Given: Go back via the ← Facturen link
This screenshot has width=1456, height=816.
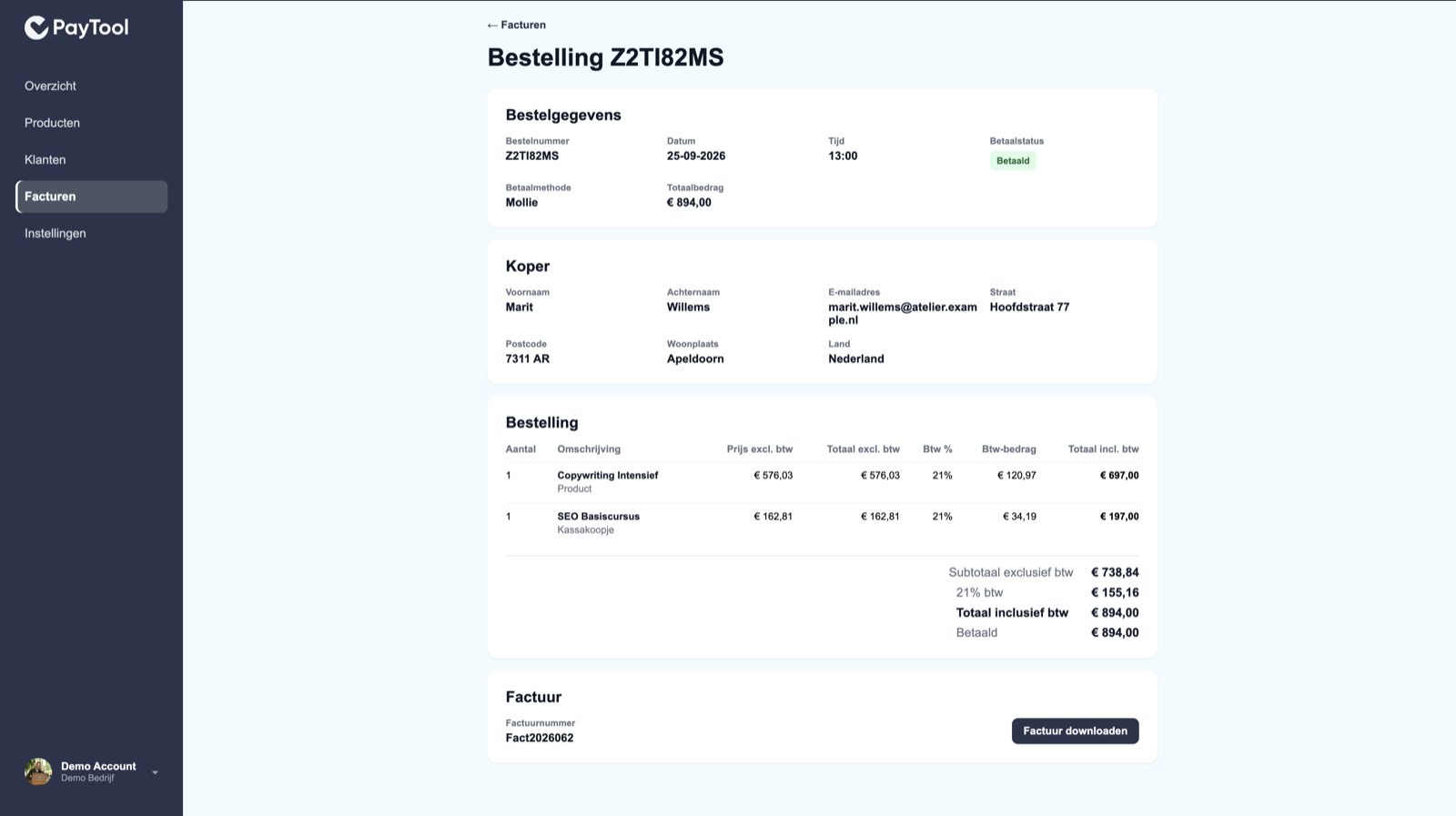Looking at the screenshot, I should [x=517, y=25].
